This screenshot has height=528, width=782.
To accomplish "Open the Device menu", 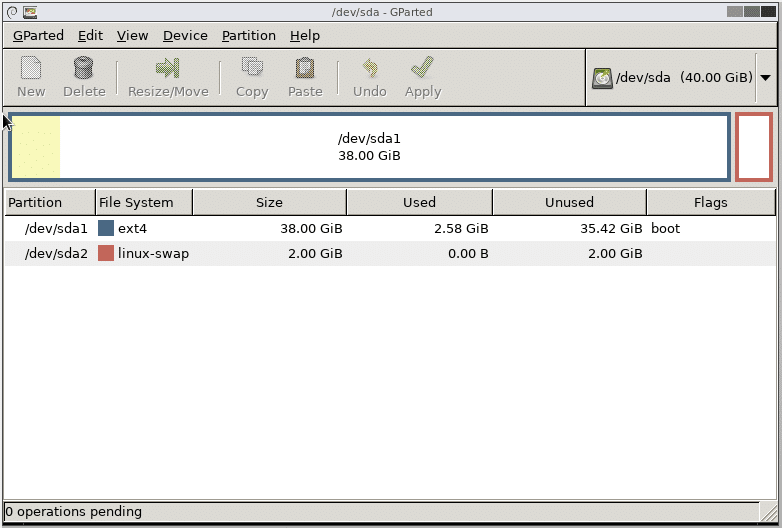I will point(185,35).
